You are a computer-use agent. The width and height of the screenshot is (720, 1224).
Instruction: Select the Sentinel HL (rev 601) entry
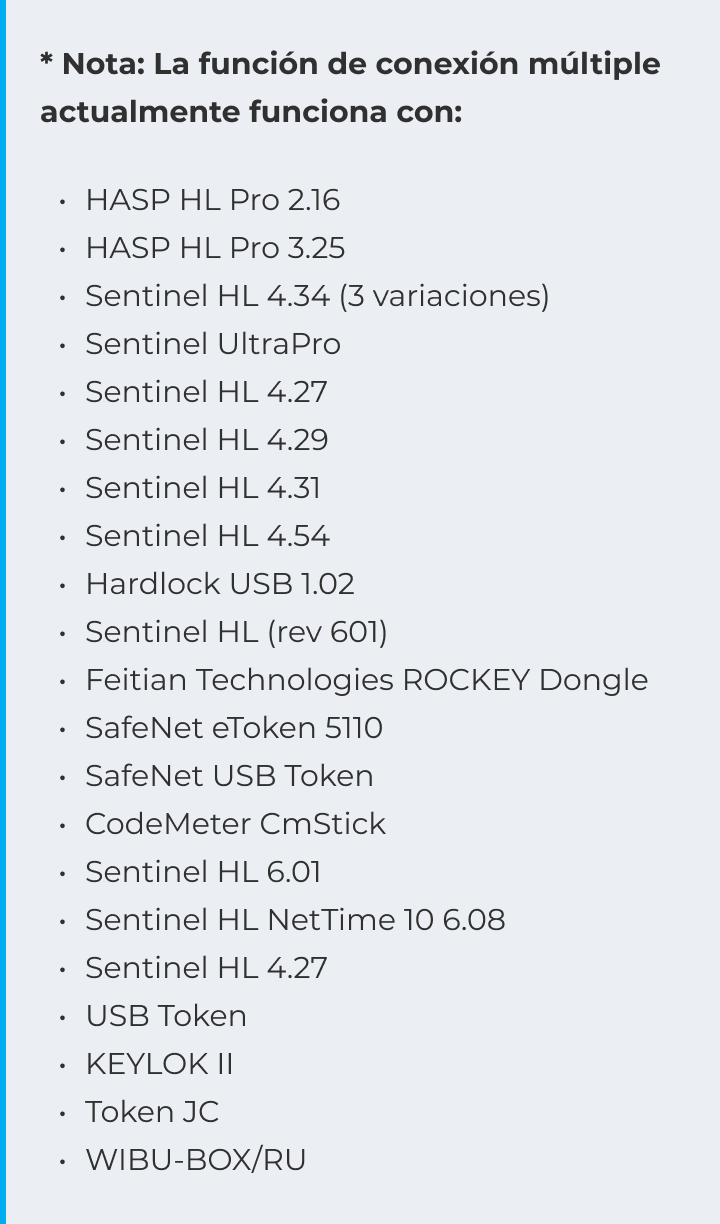(x=236, y=632)
